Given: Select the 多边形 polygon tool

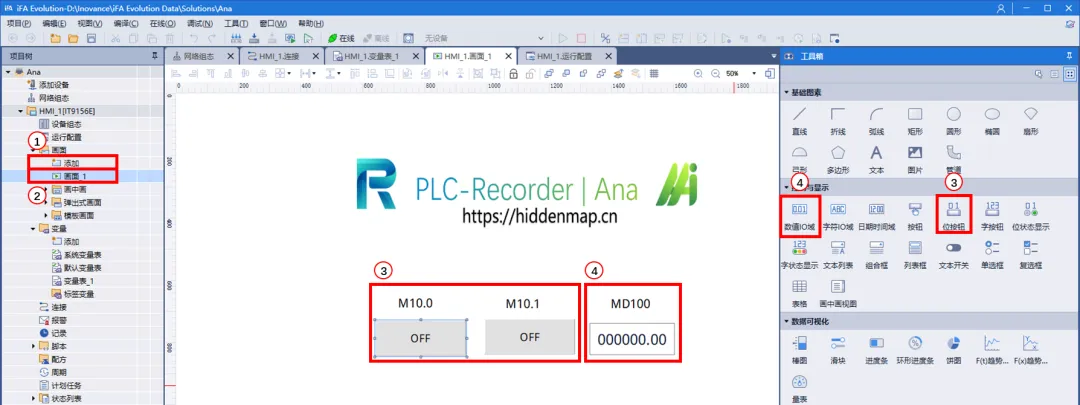Looking at the screenshot, I should coord(838,159).
